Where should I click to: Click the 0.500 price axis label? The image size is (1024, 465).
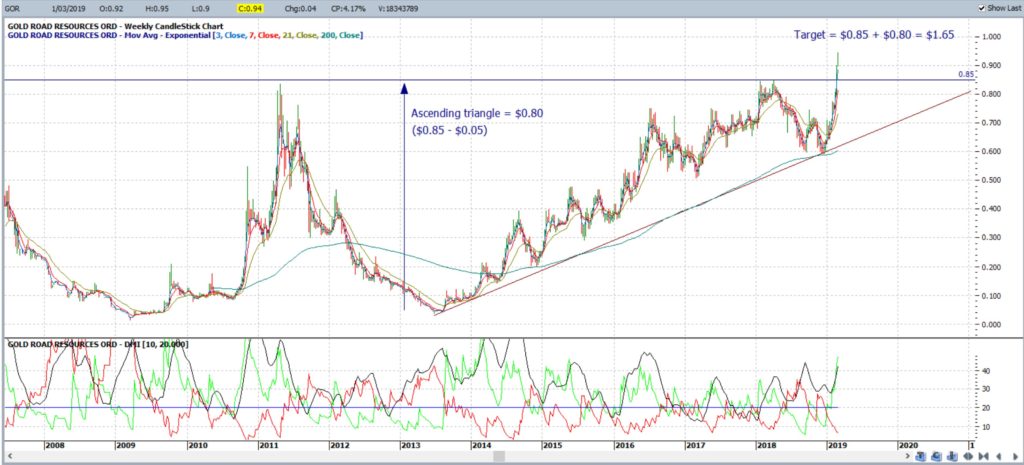pos(989,180)
